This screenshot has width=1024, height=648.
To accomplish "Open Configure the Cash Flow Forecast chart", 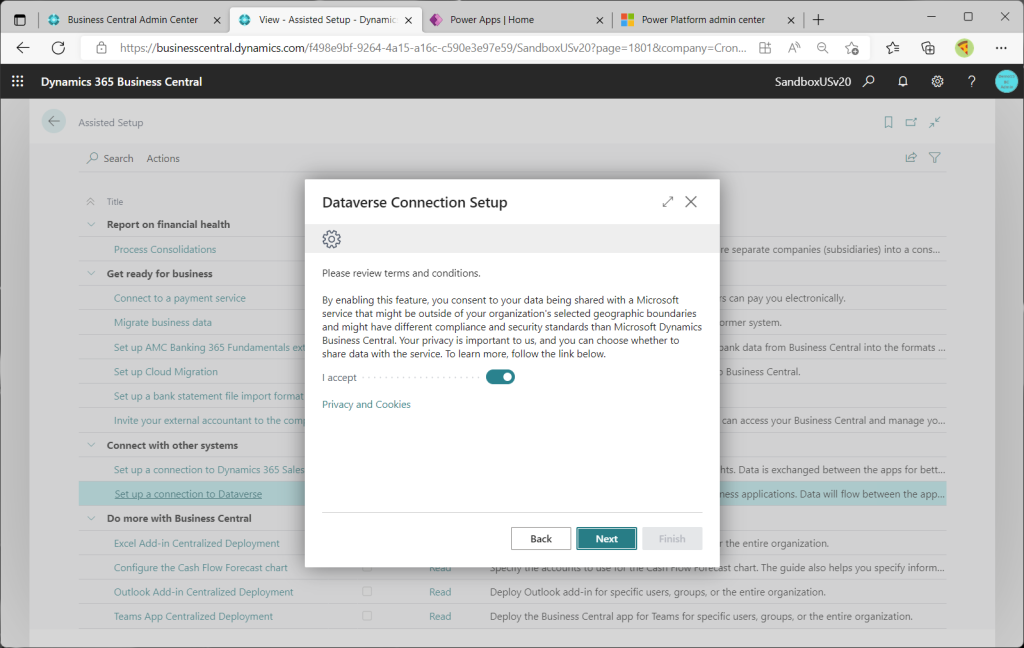I will tap(200, 568).
